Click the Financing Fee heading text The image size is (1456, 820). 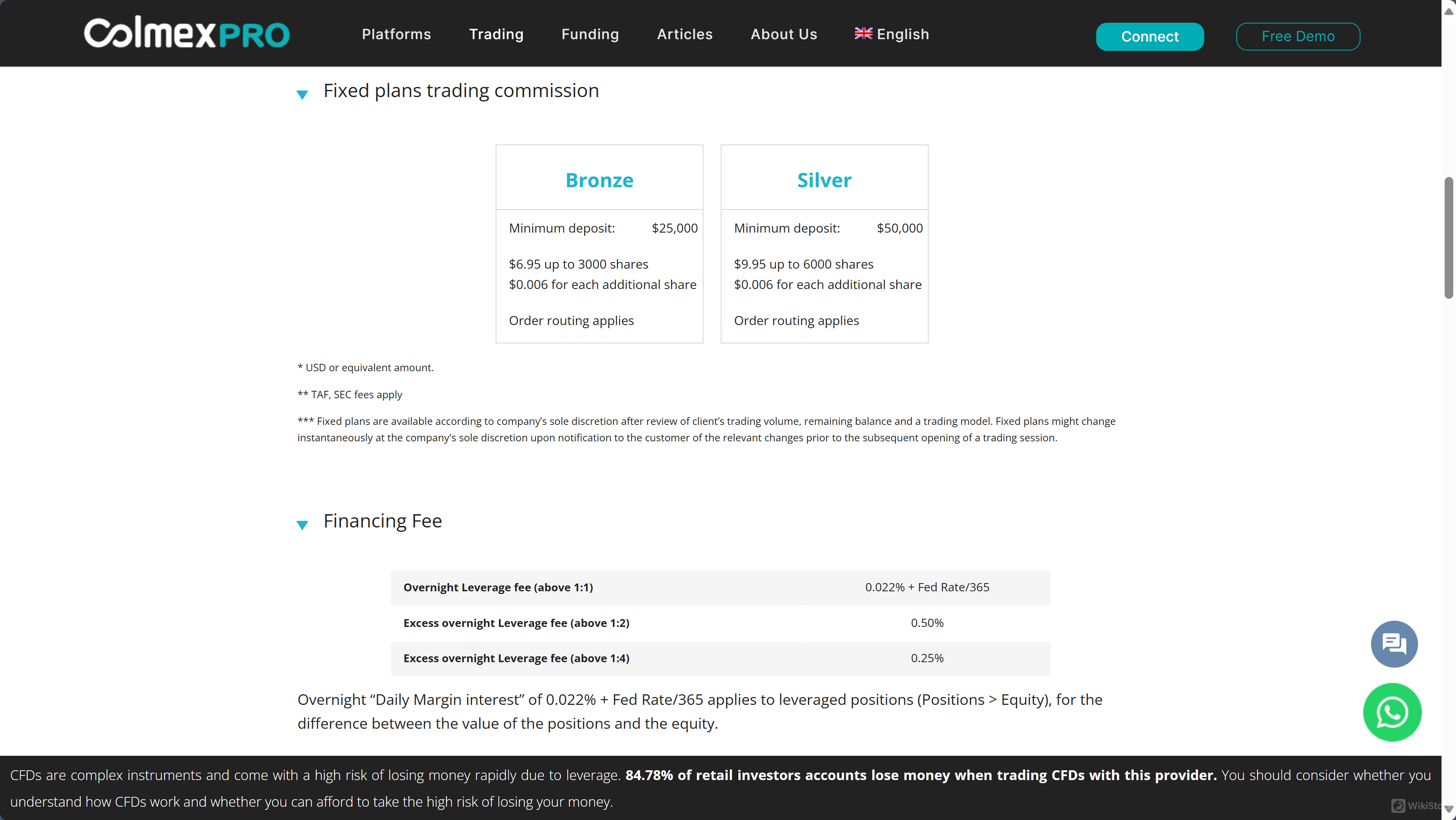coord(382,521)
